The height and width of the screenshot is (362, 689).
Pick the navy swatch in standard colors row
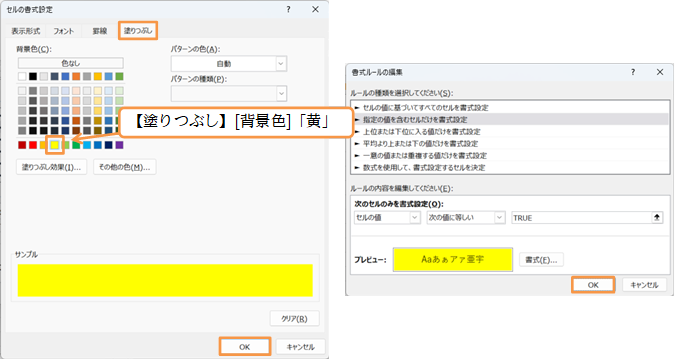109,145
